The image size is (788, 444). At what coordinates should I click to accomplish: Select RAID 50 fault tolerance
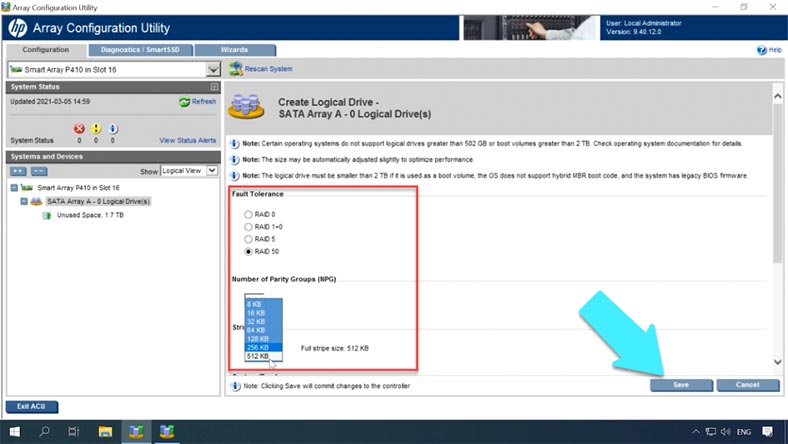tap(248, 252)
